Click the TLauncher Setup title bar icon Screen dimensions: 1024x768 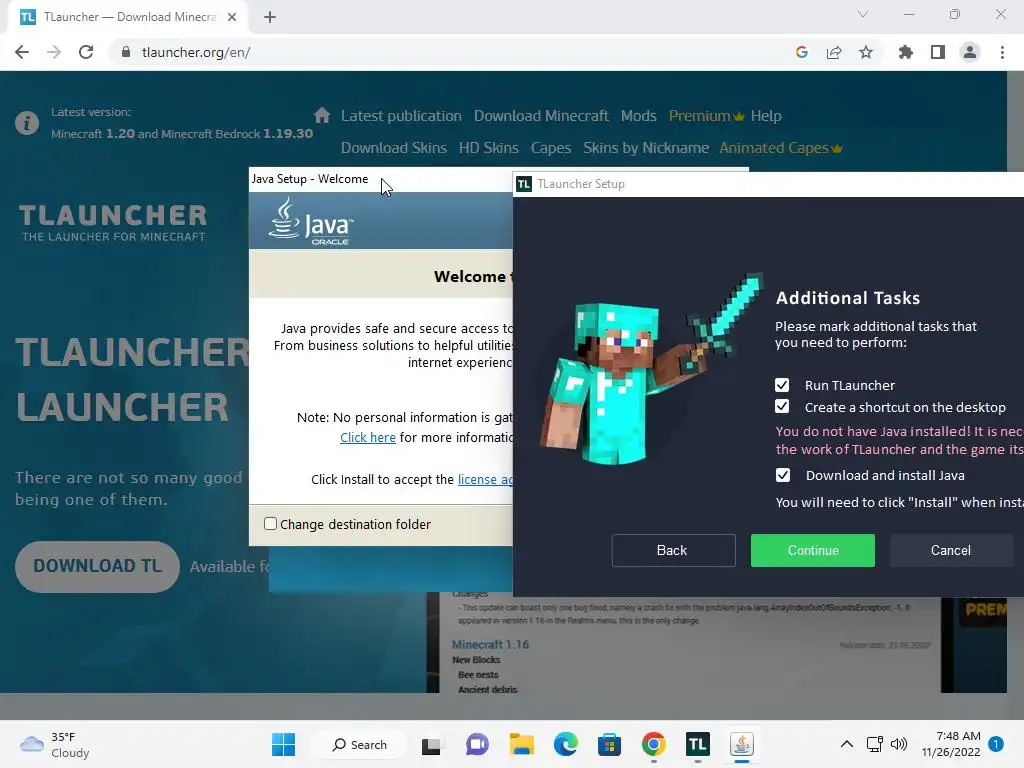[x=524, y=184]
